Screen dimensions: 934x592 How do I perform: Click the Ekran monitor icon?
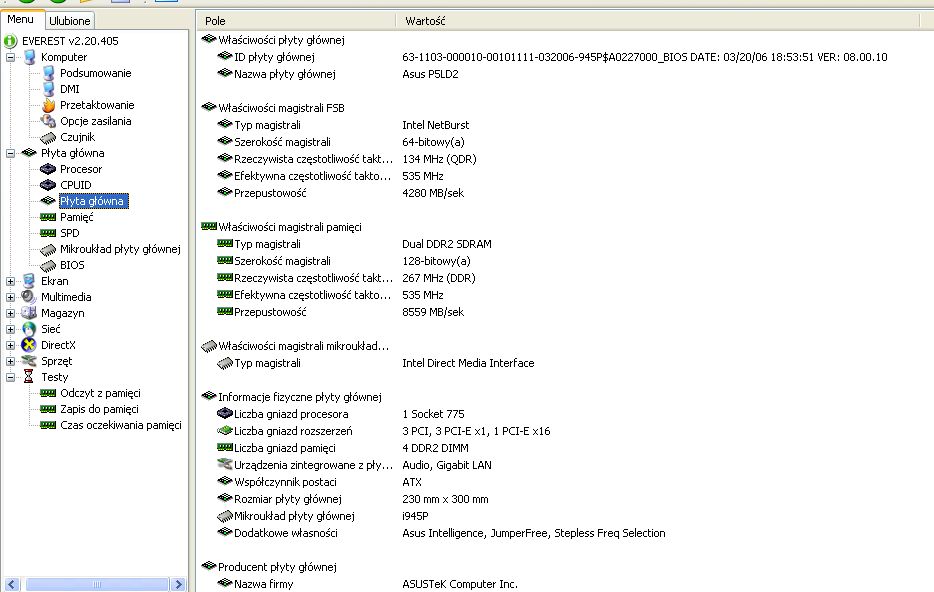(x=29, y=281)
